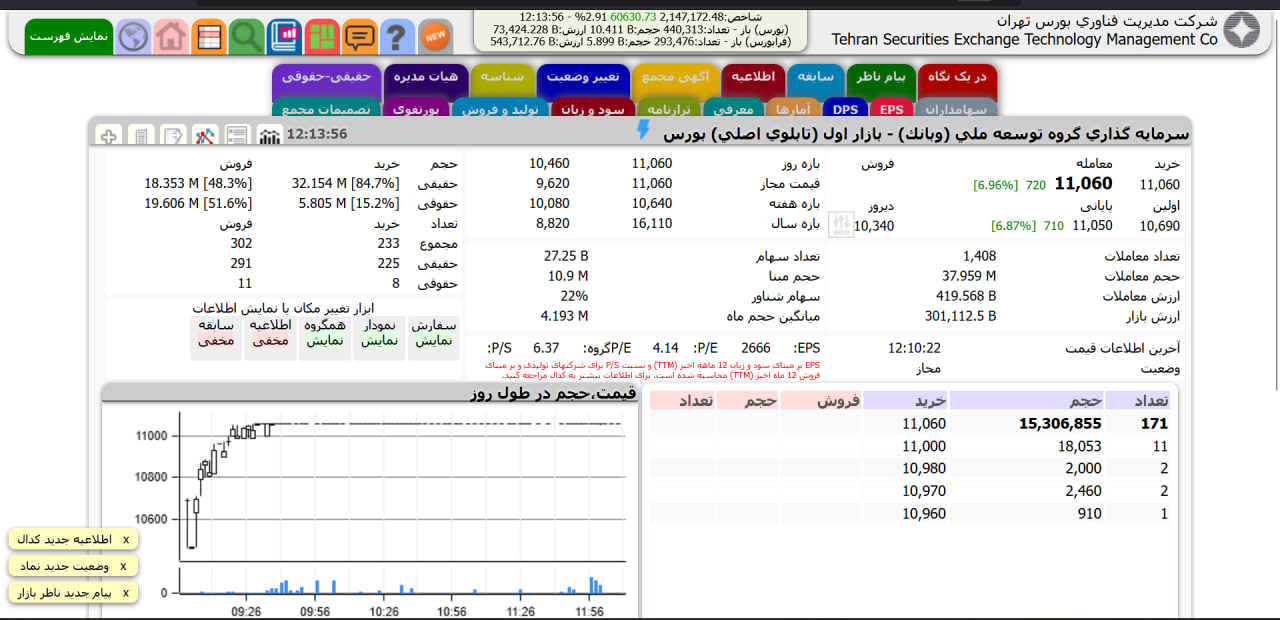Image resolution: width=1280 pixels, height=620 pixels.
Task: Click the order book price 10,980
Action: point(923,469)
